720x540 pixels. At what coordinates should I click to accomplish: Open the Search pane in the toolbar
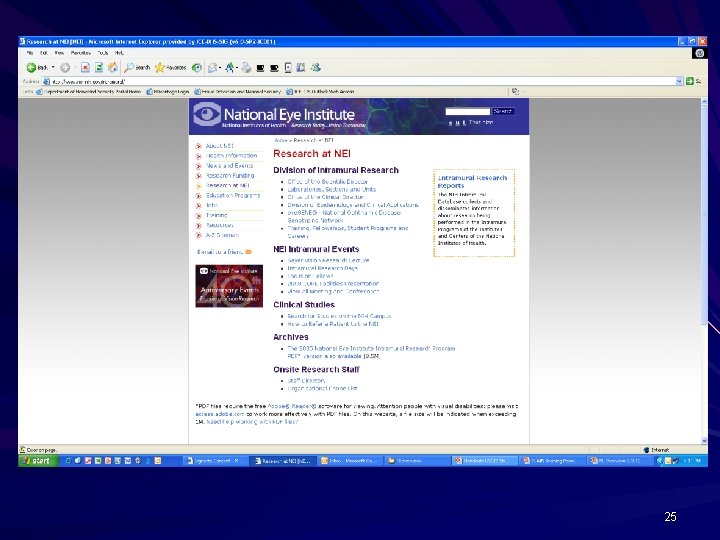tap(137, 68)
